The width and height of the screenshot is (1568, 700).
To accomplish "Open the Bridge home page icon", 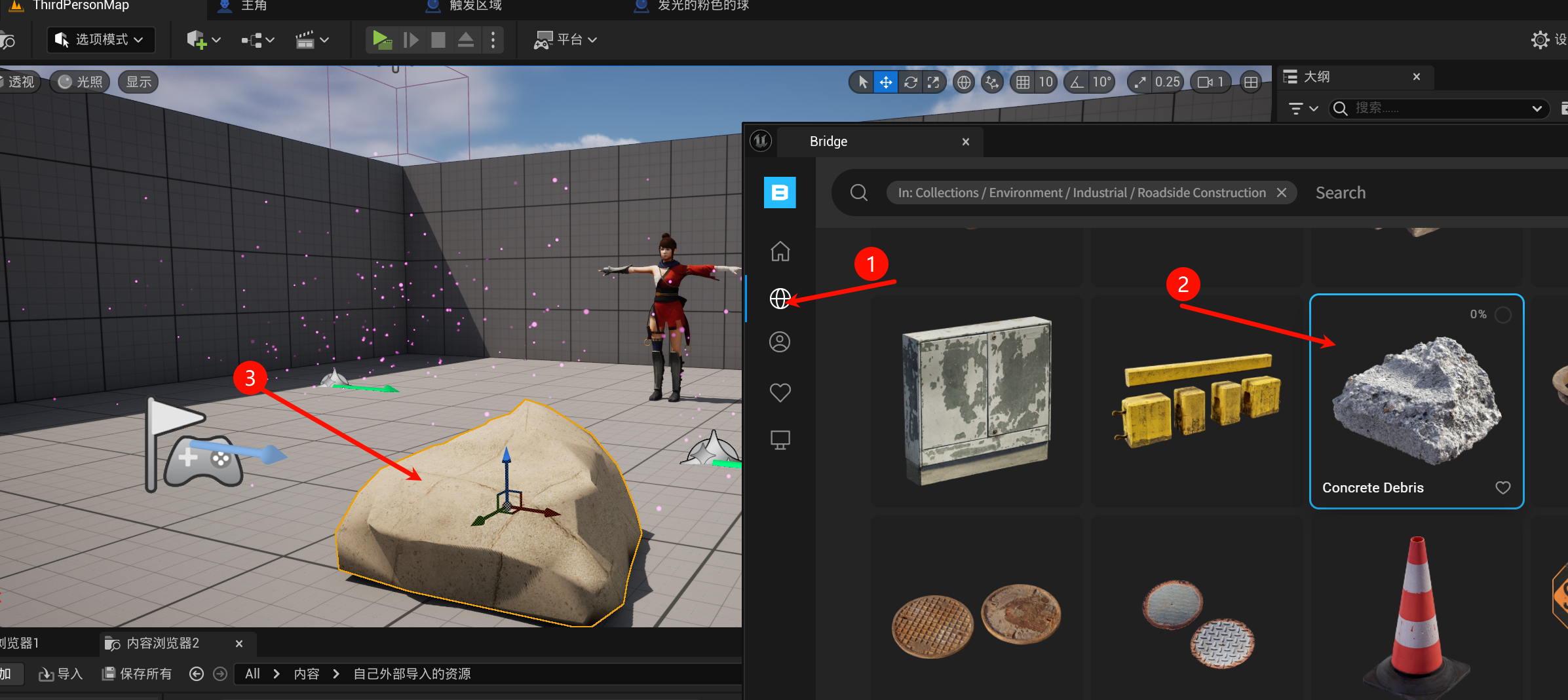I will tap(780, 251).
